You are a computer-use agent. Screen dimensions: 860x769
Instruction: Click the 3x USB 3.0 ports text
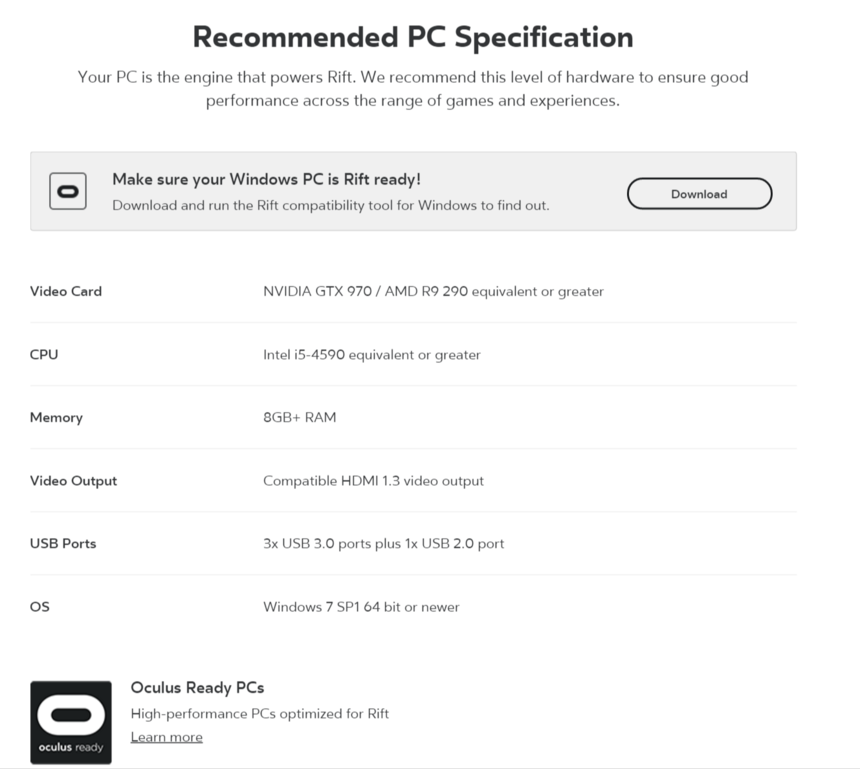tap(383, 543)
